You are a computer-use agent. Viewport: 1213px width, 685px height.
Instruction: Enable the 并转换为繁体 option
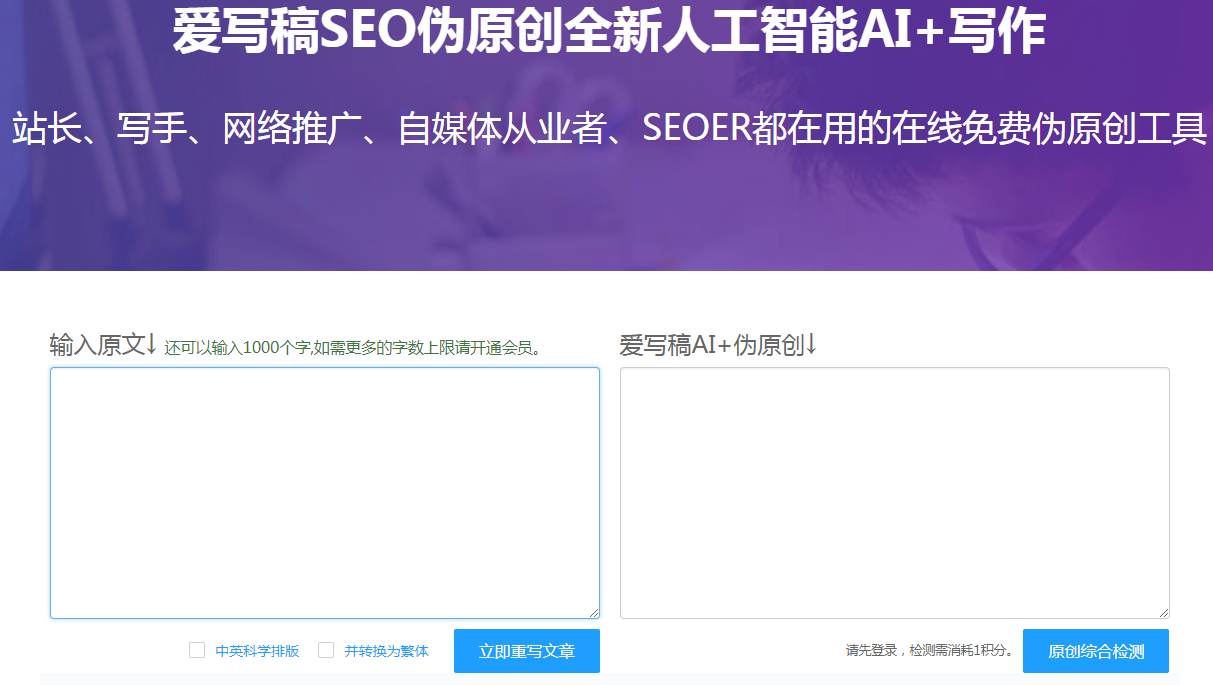pos(325,650)
